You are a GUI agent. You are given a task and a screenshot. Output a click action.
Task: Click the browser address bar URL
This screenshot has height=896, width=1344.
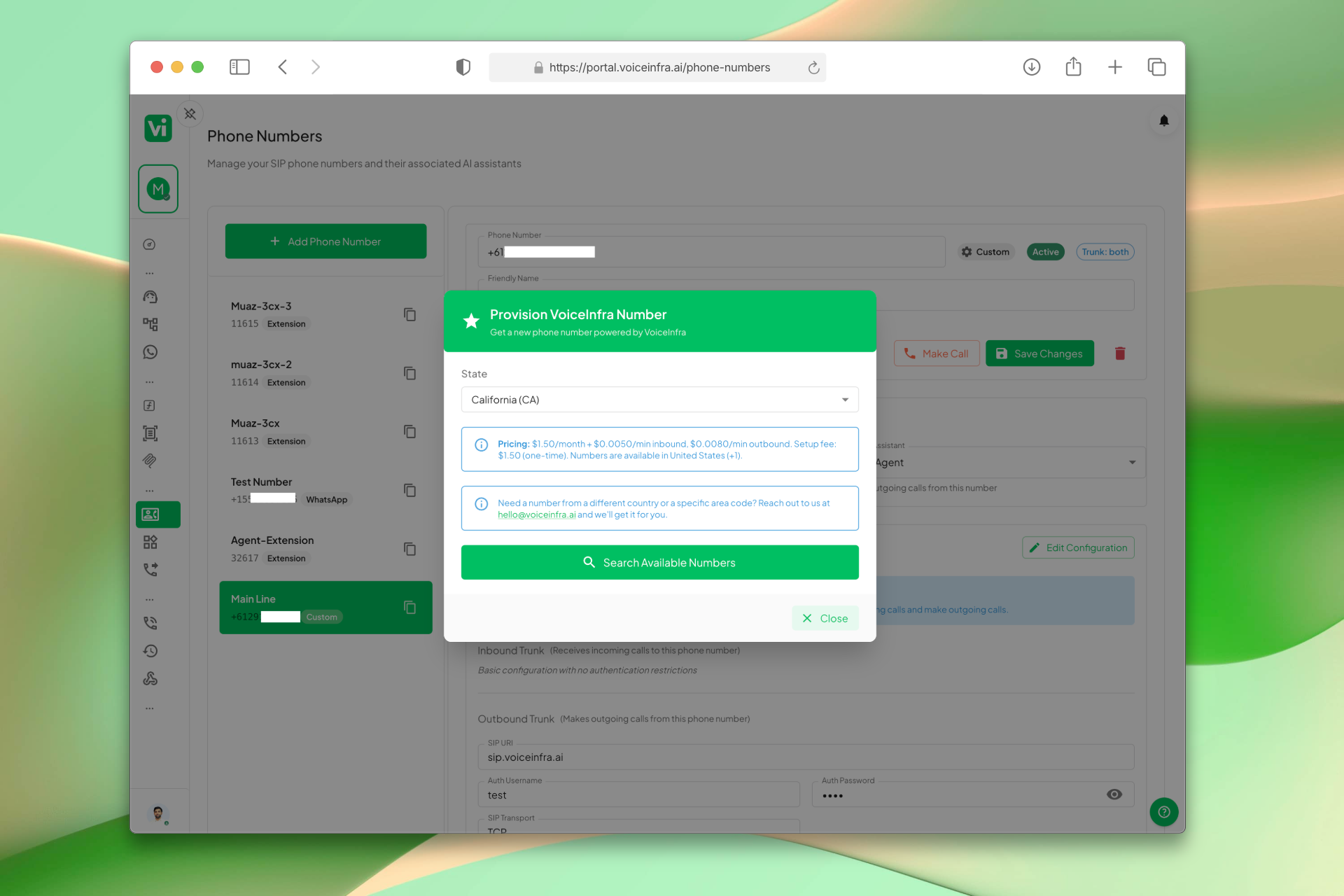click(659, 67)
